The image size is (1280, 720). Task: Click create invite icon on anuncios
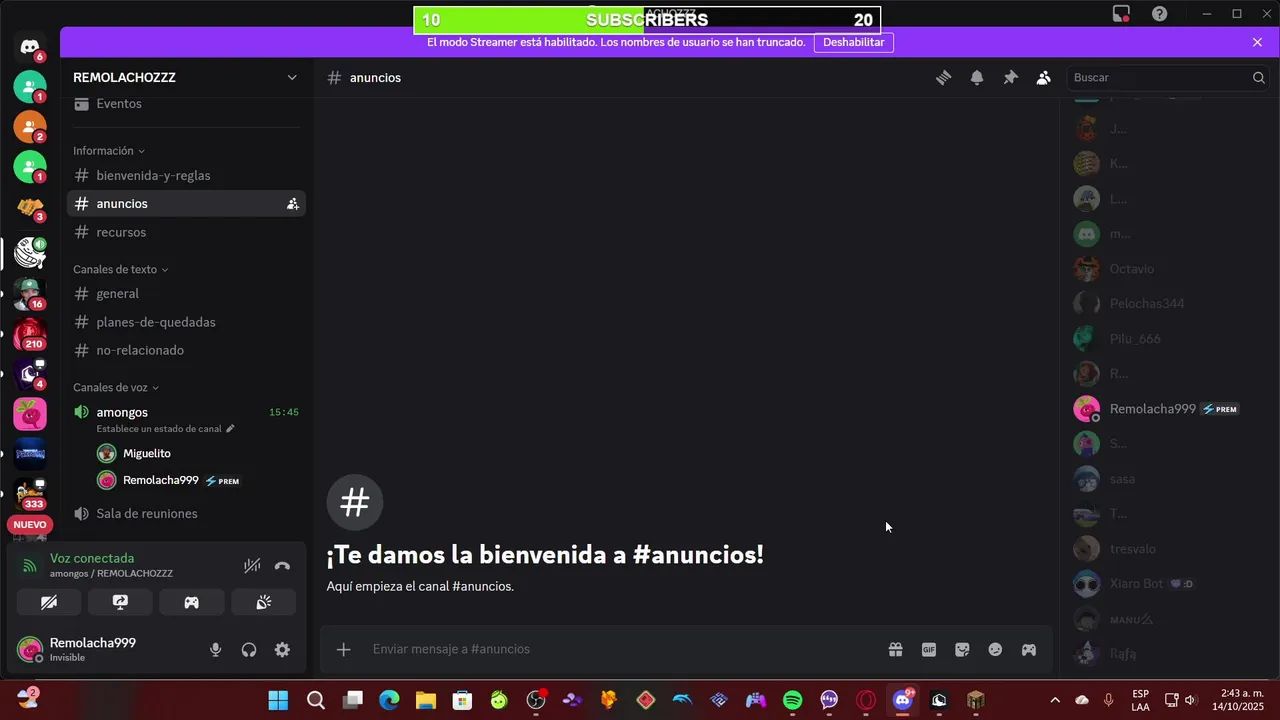[x=292, y=204]
